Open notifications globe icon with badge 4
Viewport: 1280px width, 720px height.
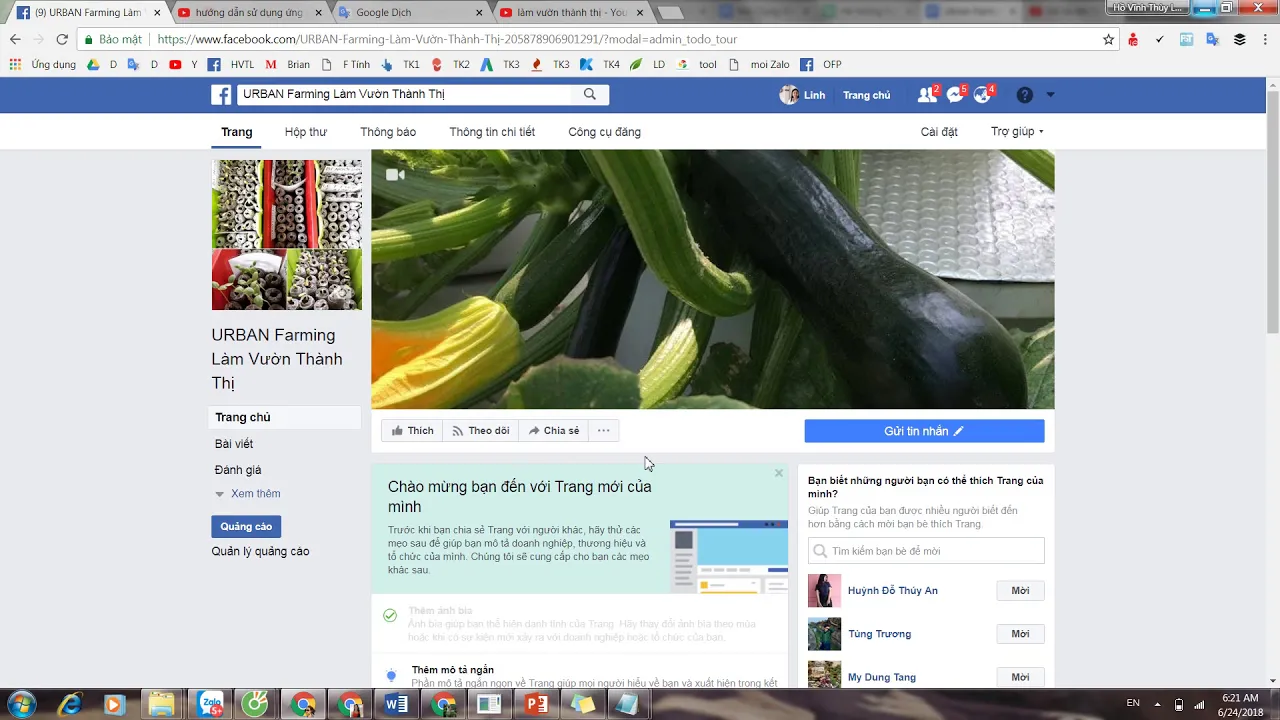[984, 95]
